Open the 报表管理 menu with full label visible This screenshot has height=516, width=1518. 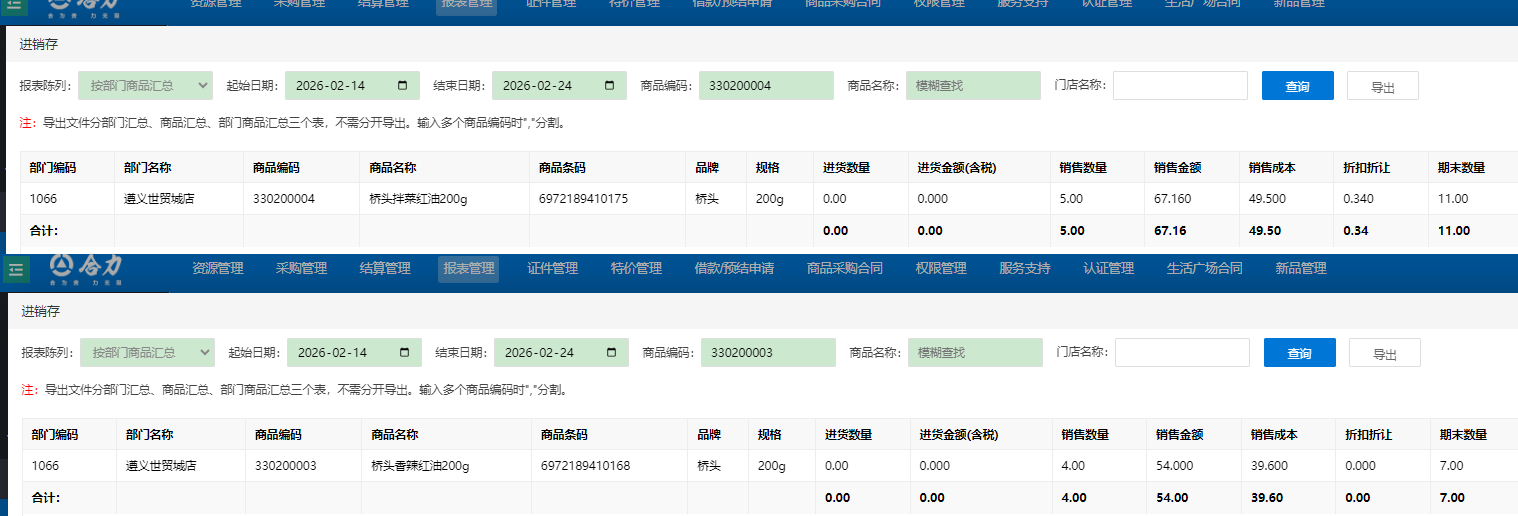coord(468,269)
